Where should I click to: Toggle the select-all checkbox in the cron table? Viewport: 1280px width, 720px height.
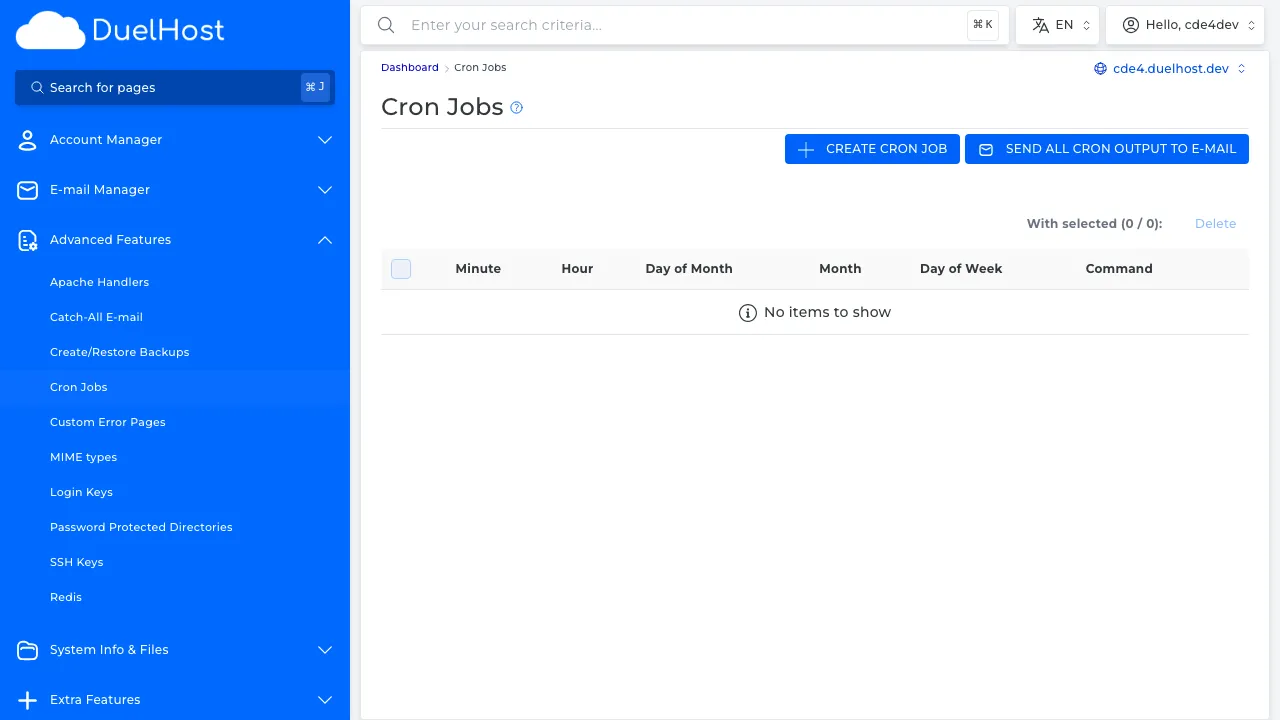[x=400, y=269]
